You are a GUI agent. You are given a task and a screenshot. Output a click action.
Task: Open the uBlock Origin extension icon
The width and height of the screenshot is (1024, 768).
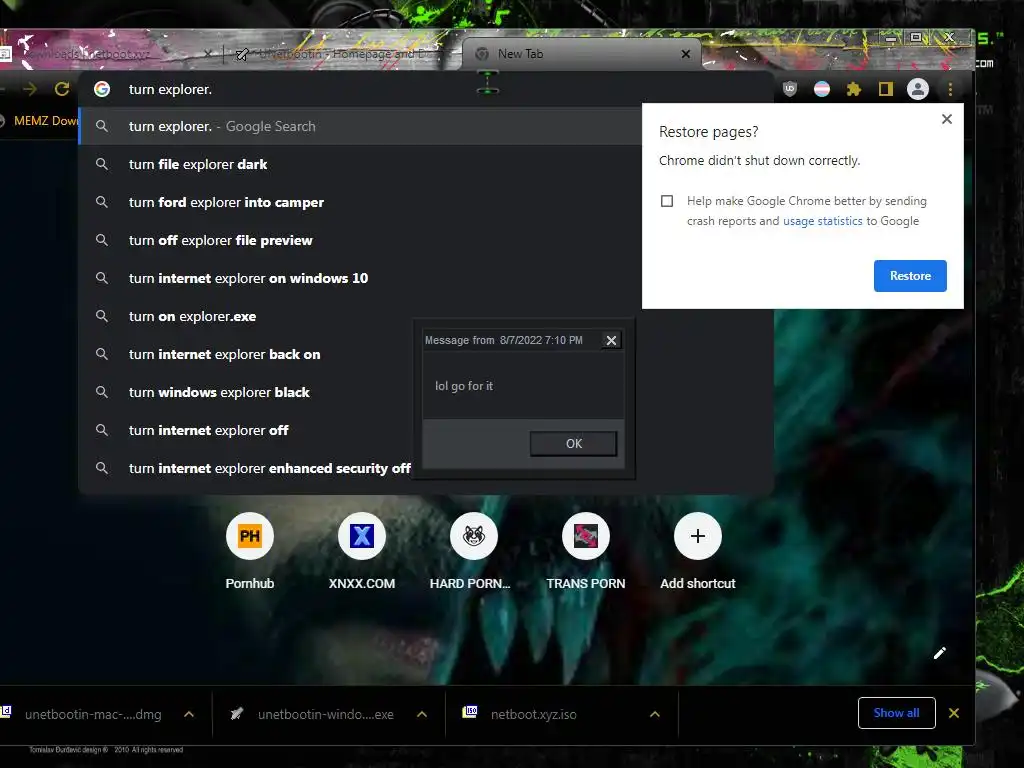[x=790, y=89]
